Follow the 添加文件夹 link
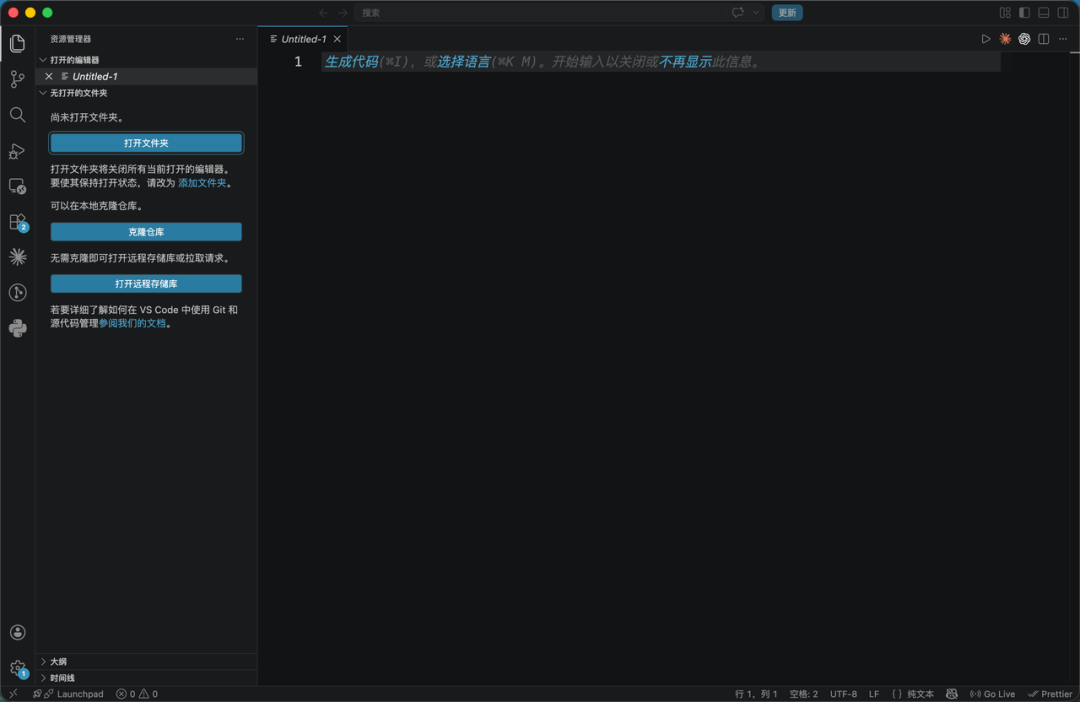The width and height of the screenshot is (1080, 702). point(202,183)
